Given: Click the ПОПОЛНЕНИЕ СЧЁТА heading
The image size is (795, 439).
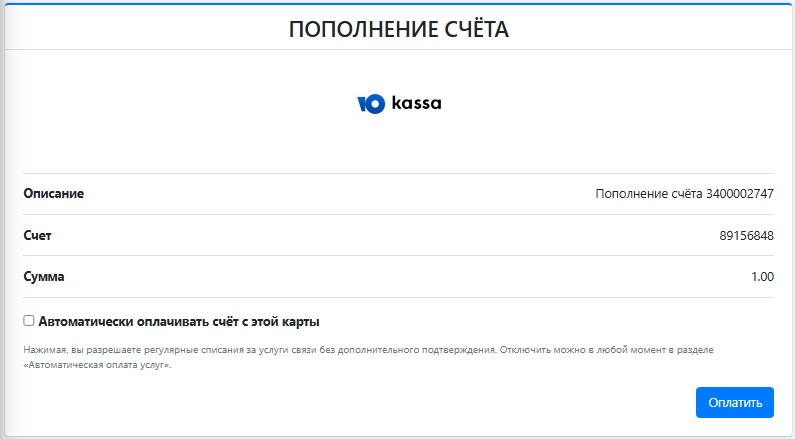Looking at the screenshot, I should (x=399, y=29).
